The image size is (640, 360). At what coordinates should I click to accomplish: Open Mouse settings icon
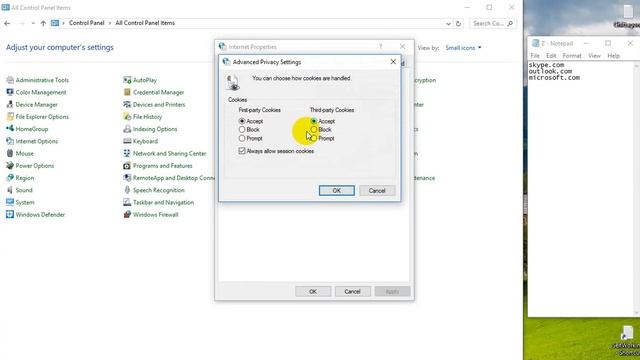[x=10, y=153]
